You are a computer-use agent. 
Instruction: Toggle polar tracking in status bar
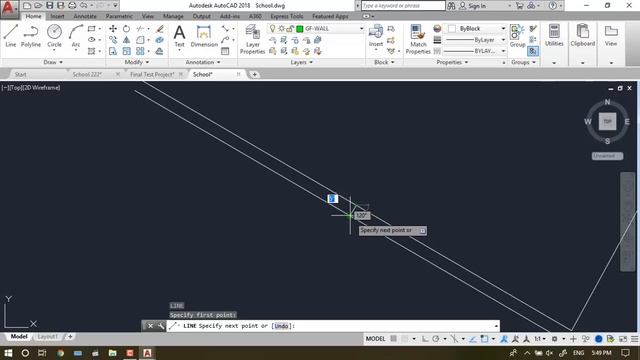point(436,339)
